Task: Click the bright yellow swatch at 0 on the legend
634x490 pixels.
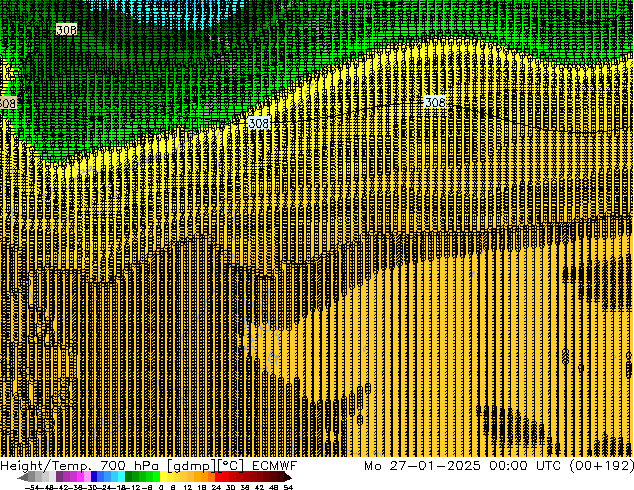Action: (163, 477)
